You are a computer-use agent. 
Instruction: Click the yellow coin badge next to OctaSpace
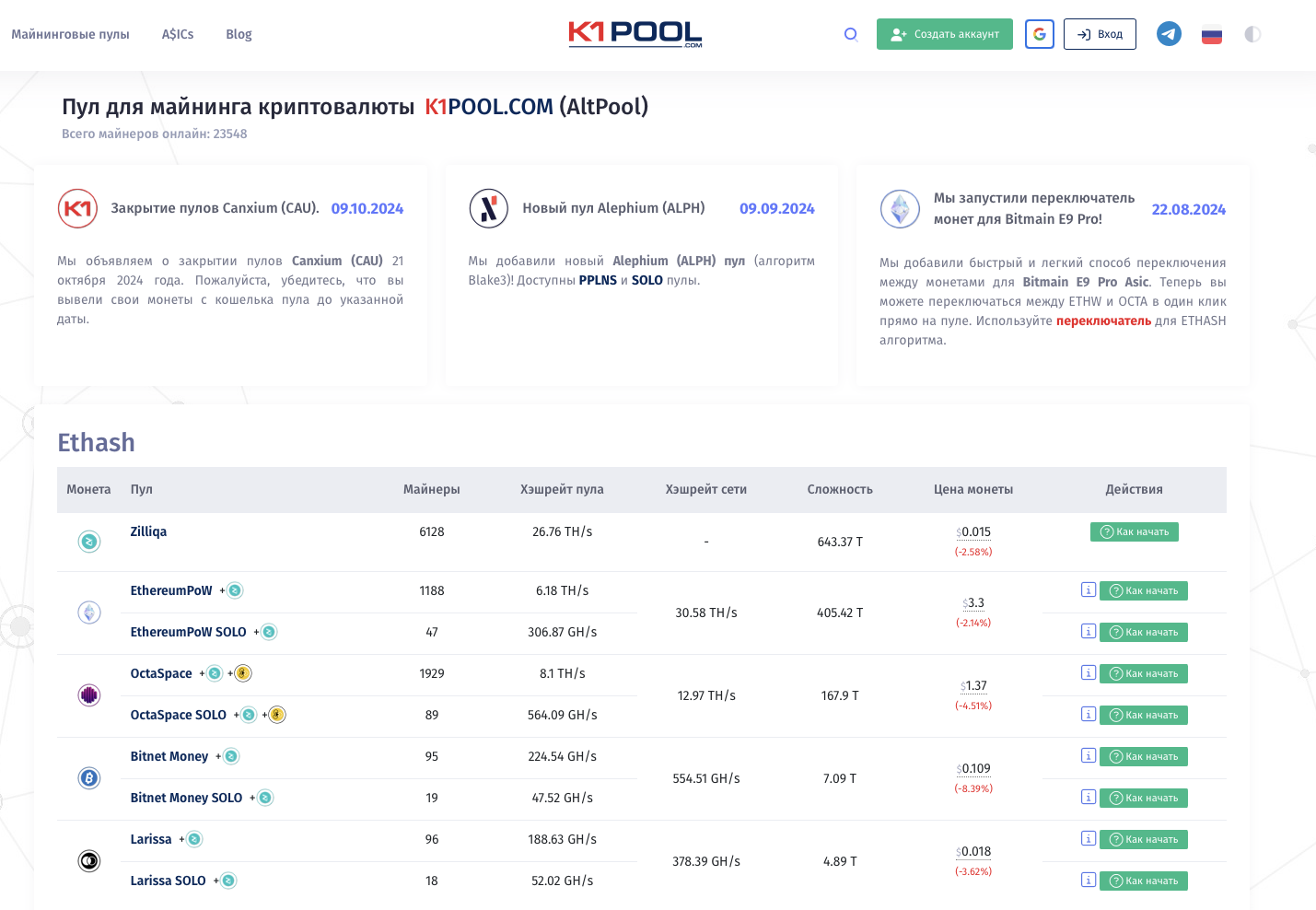pos(243,673)
